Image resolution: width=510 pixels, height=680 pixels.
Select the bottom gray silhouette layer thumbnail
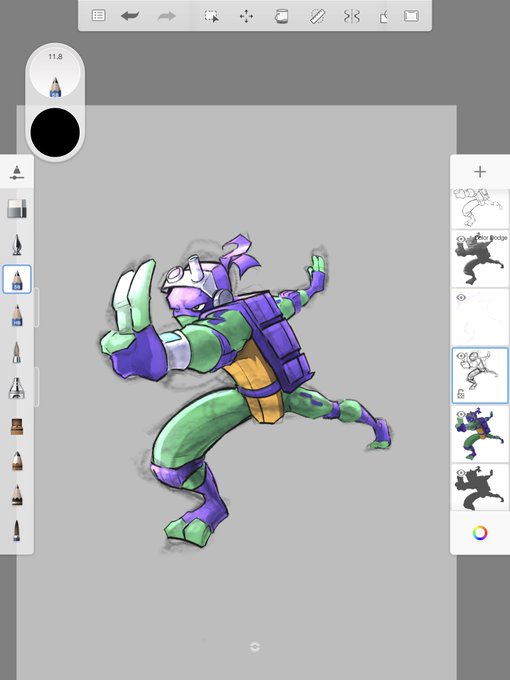[x=480, y=487]
